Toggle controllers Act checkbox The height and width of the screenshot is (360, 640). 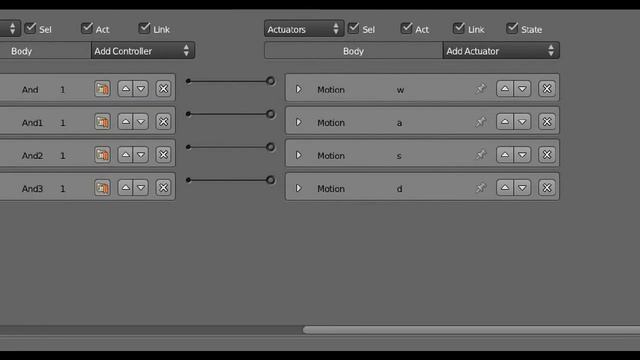(x=87, y=28)
